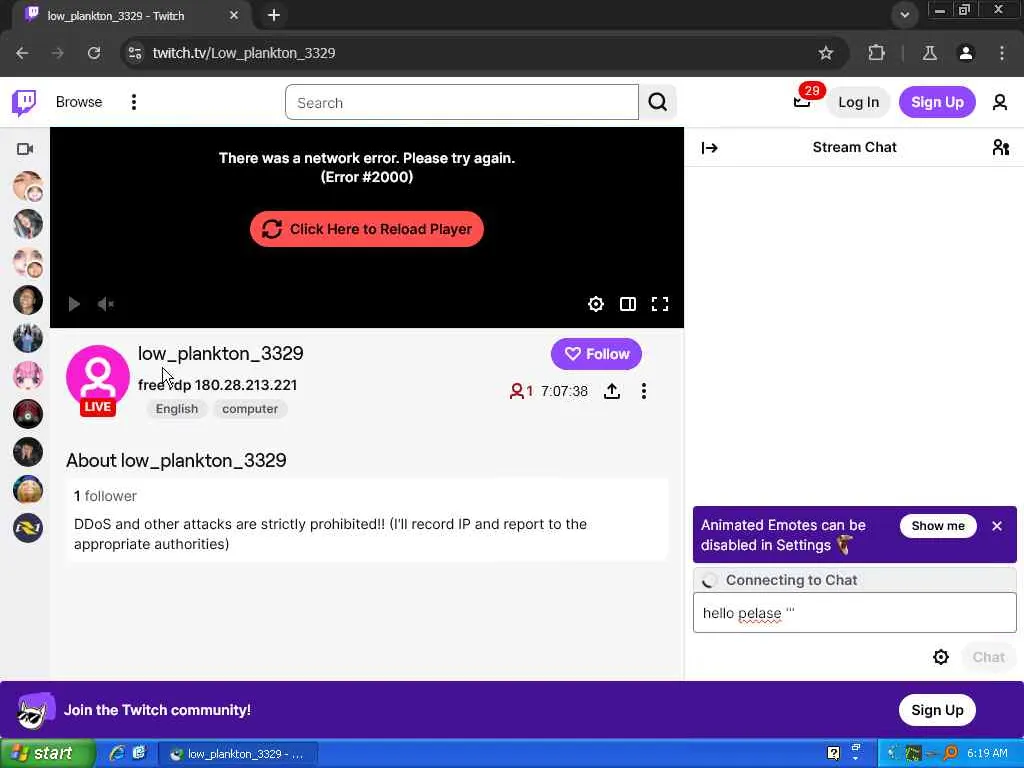Open the Chrome three-dot menu
Image resolution: width=1024 pixels, height=768 pixels.
tap(1002, 53)
